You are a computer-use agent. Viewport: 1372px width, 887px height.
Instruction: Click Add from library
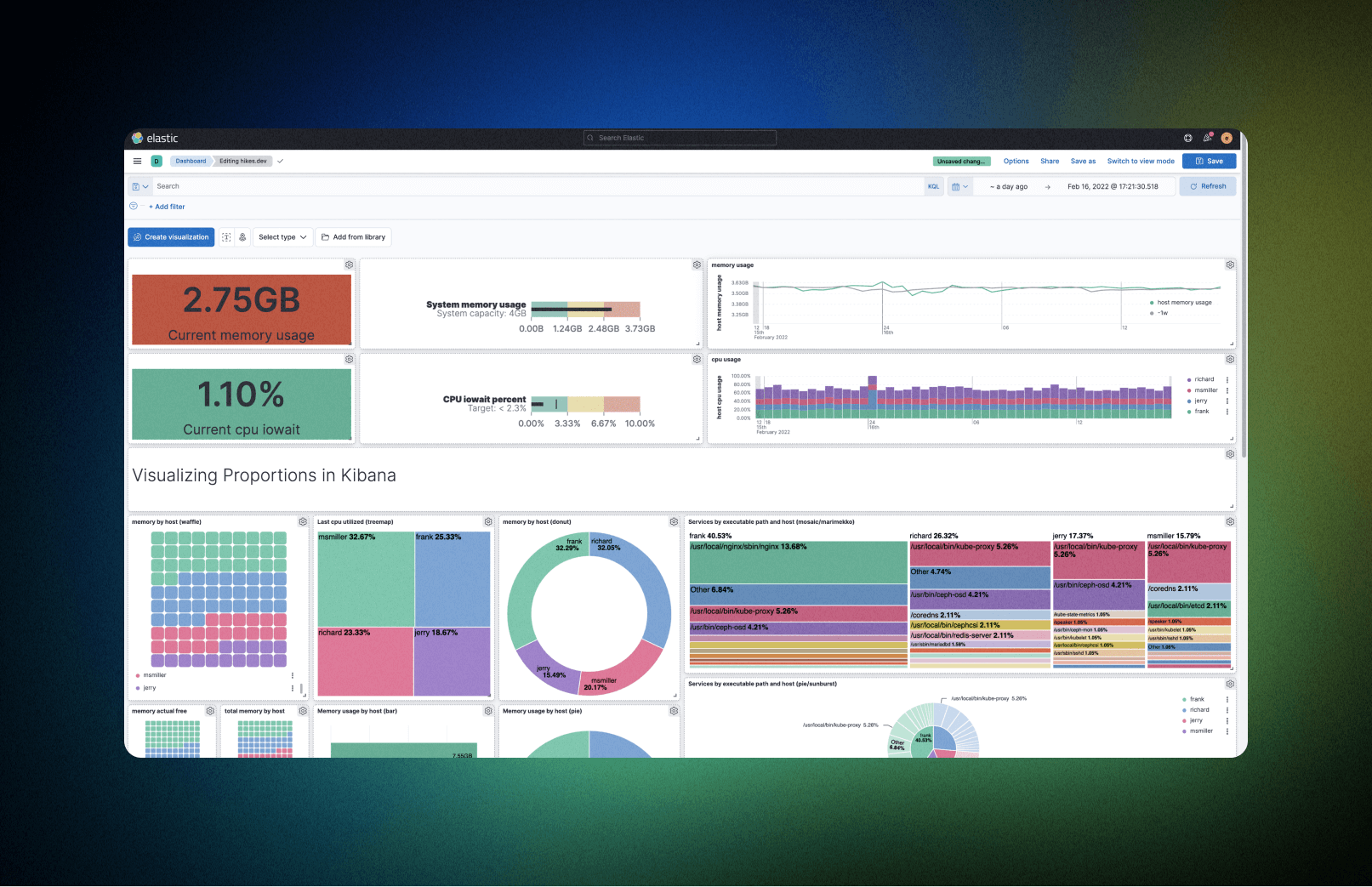353,237
